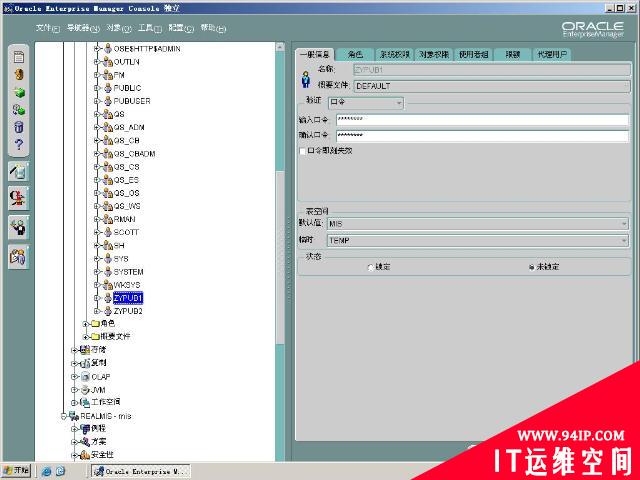Select the 锁定 radio button
The image size is (640, 480).
371,267
